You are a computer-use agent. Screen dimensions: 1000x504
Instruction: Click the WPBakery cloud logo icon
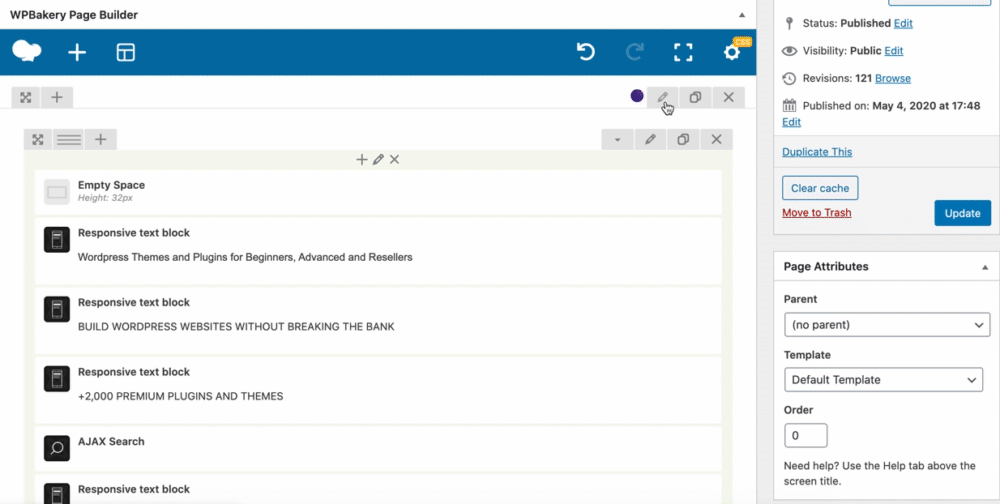27,51
